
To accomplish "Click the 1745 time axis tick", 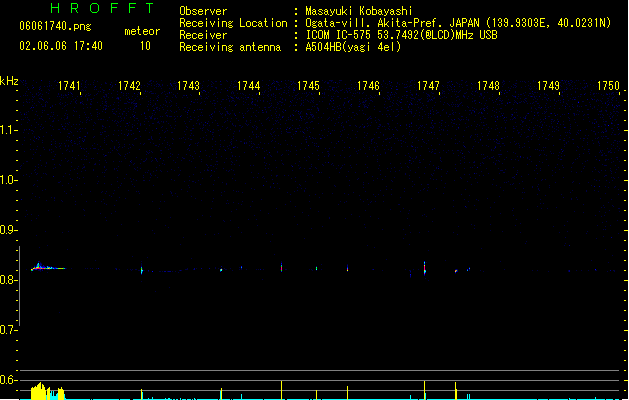I will pos(308,86).
